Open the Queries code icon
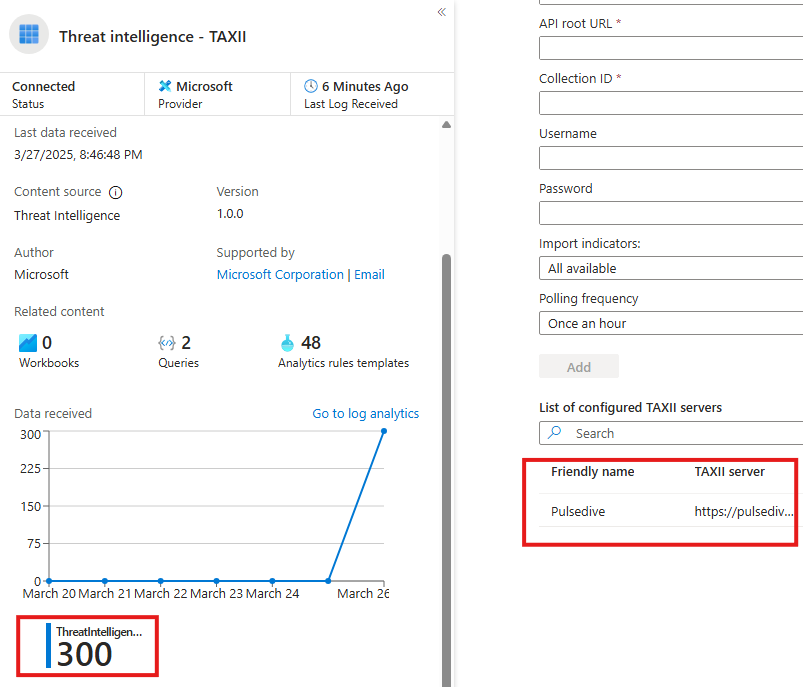 [x=166, y=343]
